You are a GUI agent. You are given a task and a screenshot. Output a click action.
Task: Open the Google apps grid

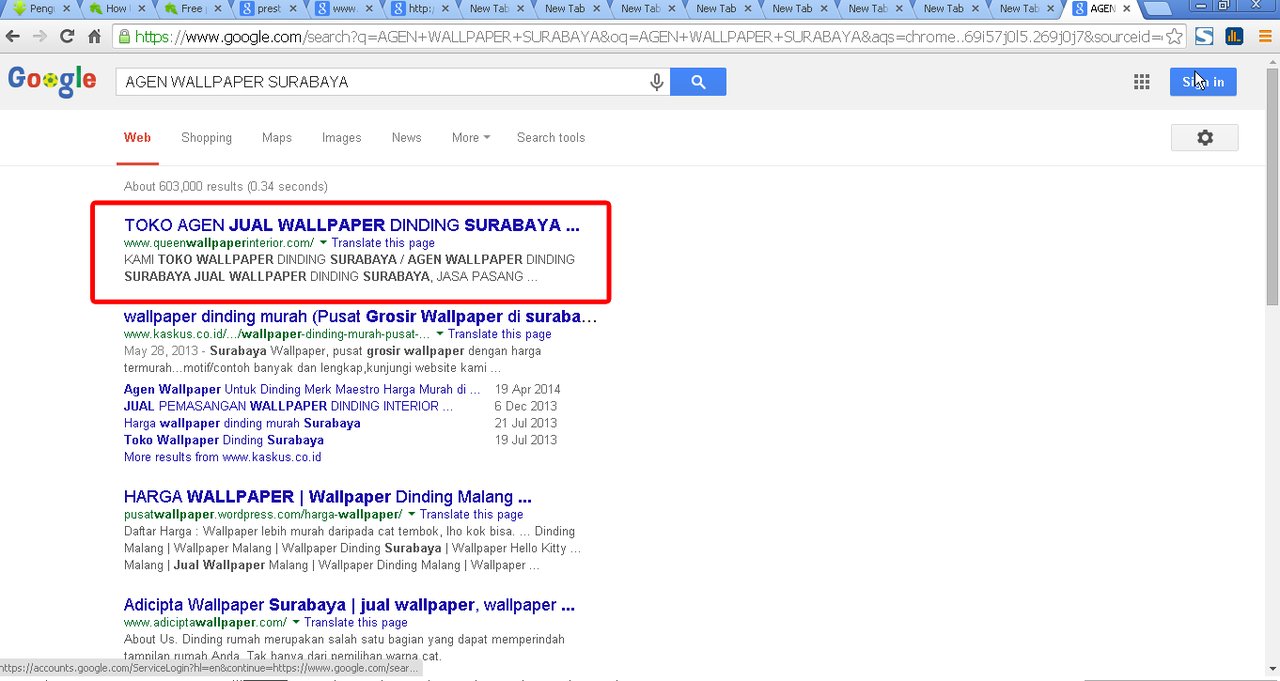point(1141,82)
